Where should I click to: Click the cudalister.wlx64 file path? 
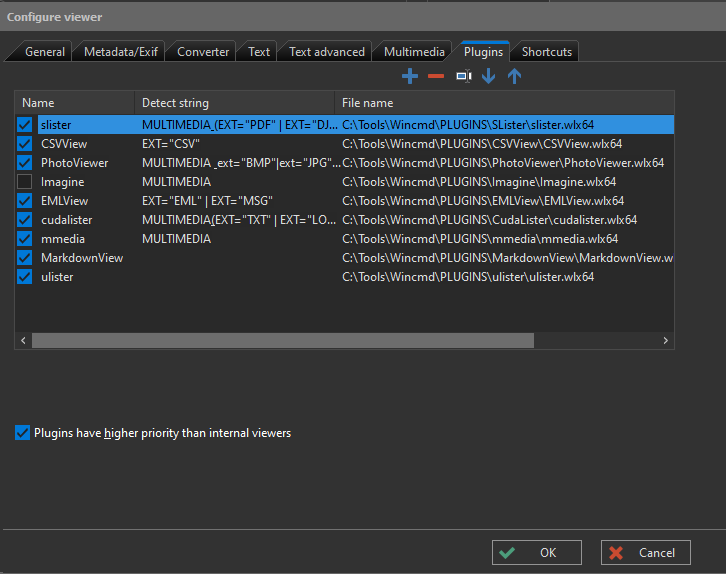pos(489,219)
